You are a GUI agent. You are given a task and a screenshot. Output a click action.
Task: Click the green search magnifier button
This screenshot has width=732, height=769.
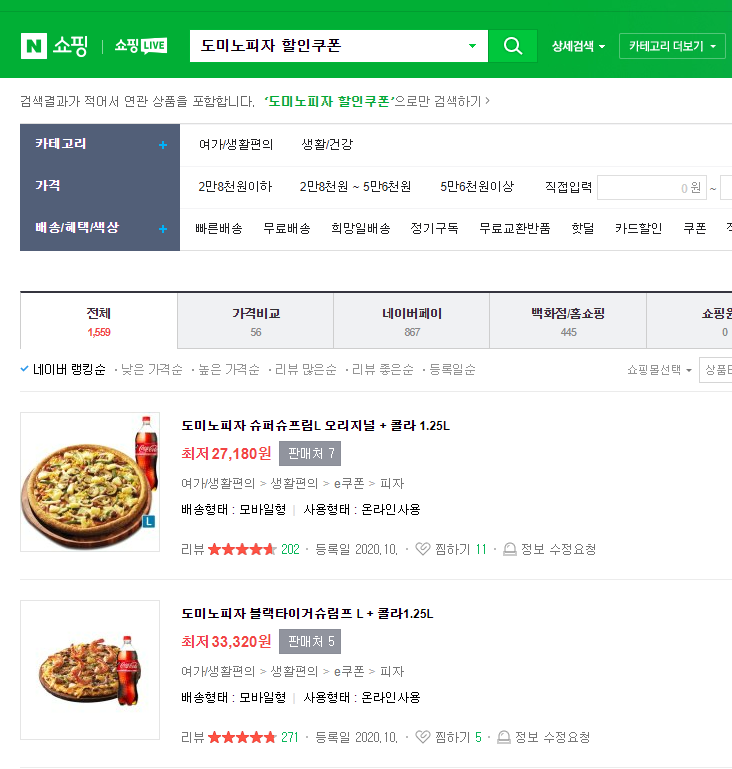512,46
